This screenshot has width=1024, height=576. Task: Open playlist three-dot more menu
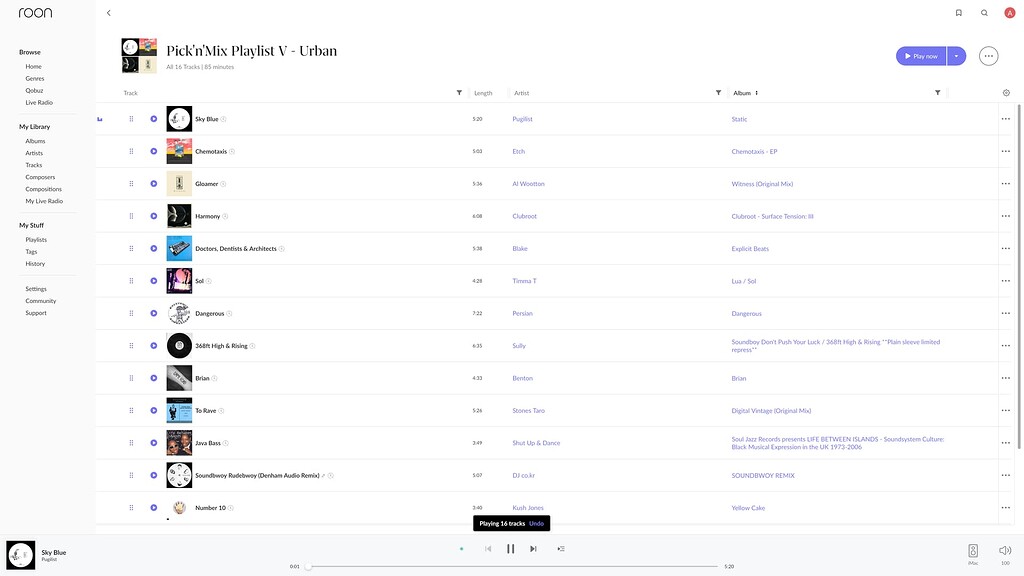coord(989,56)
